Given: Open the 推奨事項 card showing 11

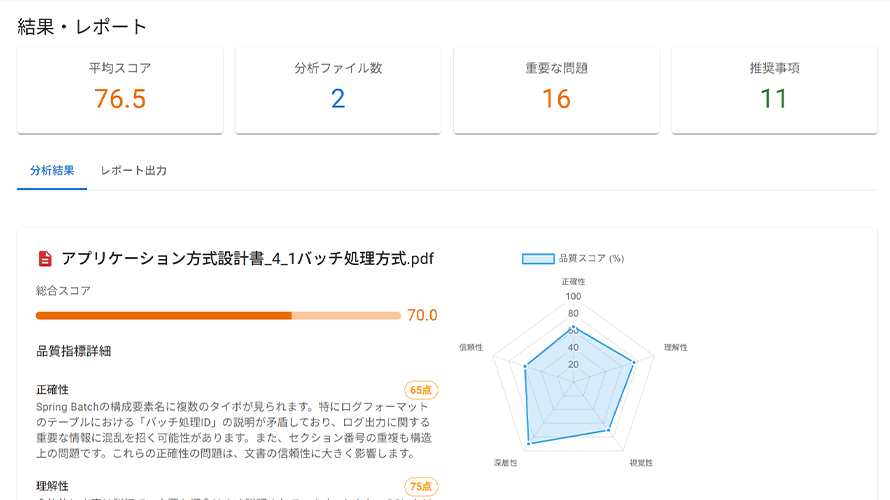Looking at the screenshot, I should coord(774,90).
